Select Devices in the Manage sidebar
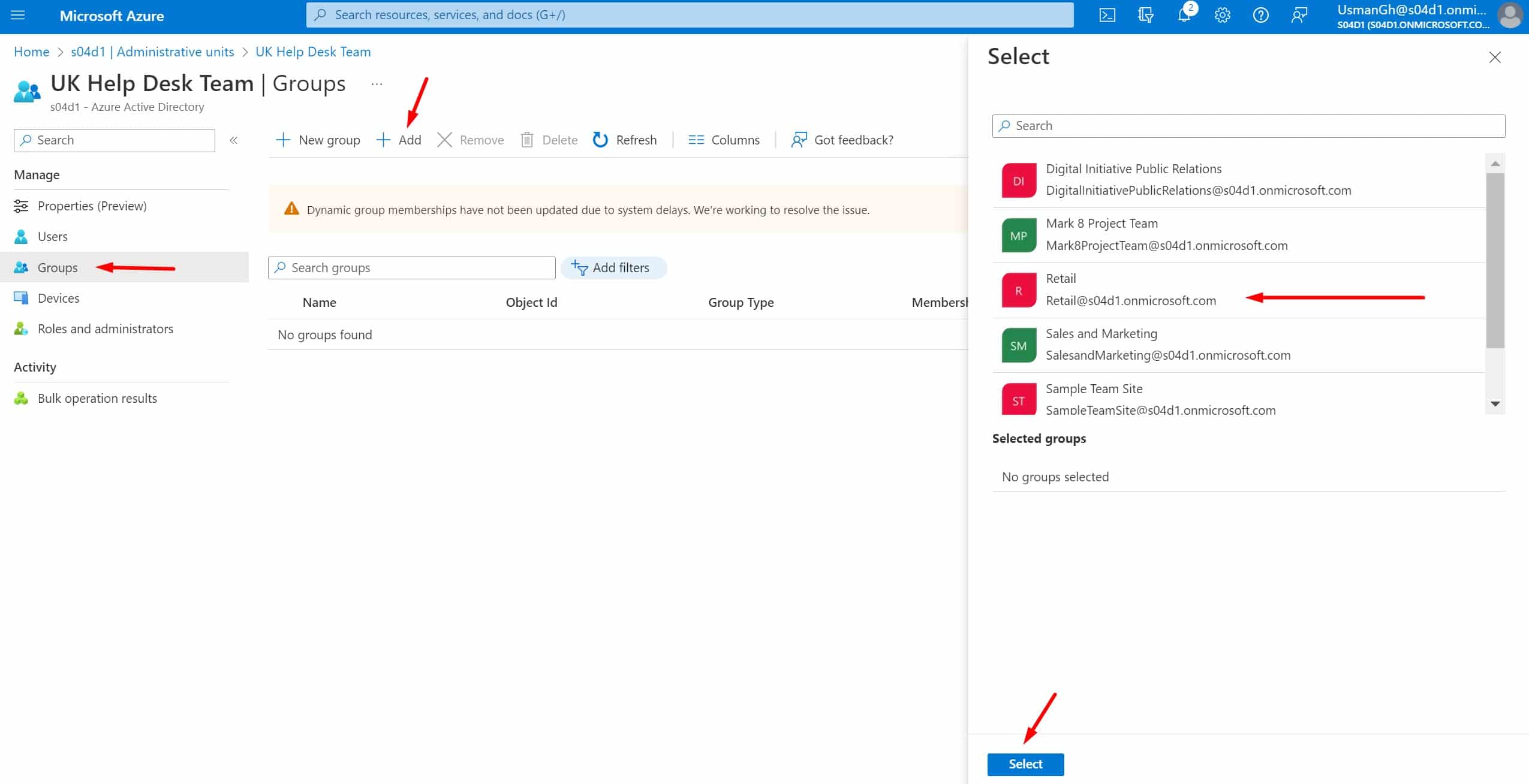 [x=58, y=297]
